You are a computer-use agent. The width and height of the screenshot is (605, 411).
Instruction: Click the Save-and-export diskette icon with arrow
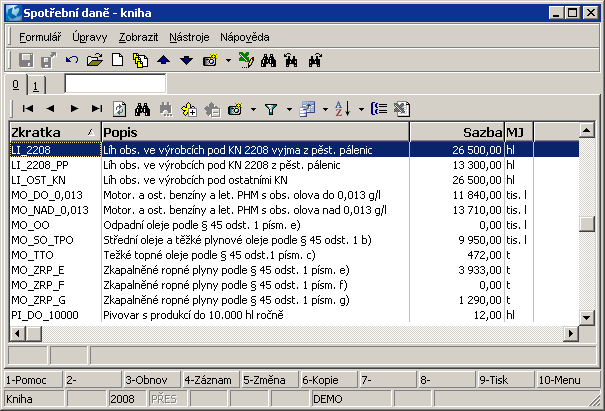[49, 61]
